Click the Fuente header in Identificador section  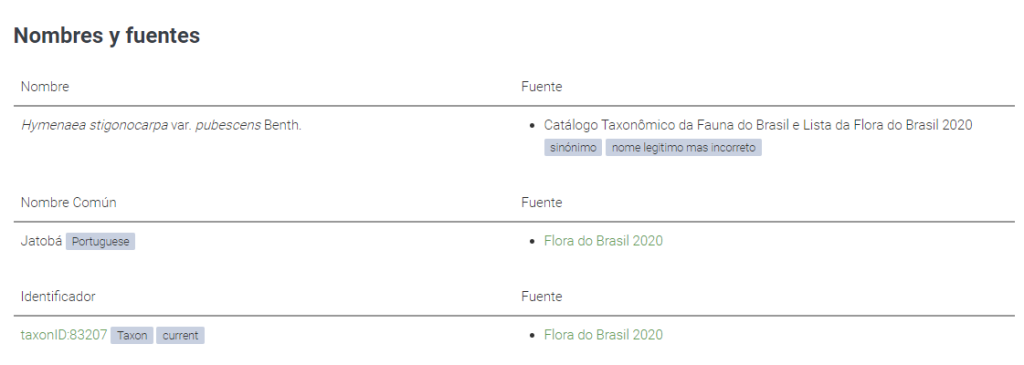coord(541,296)
